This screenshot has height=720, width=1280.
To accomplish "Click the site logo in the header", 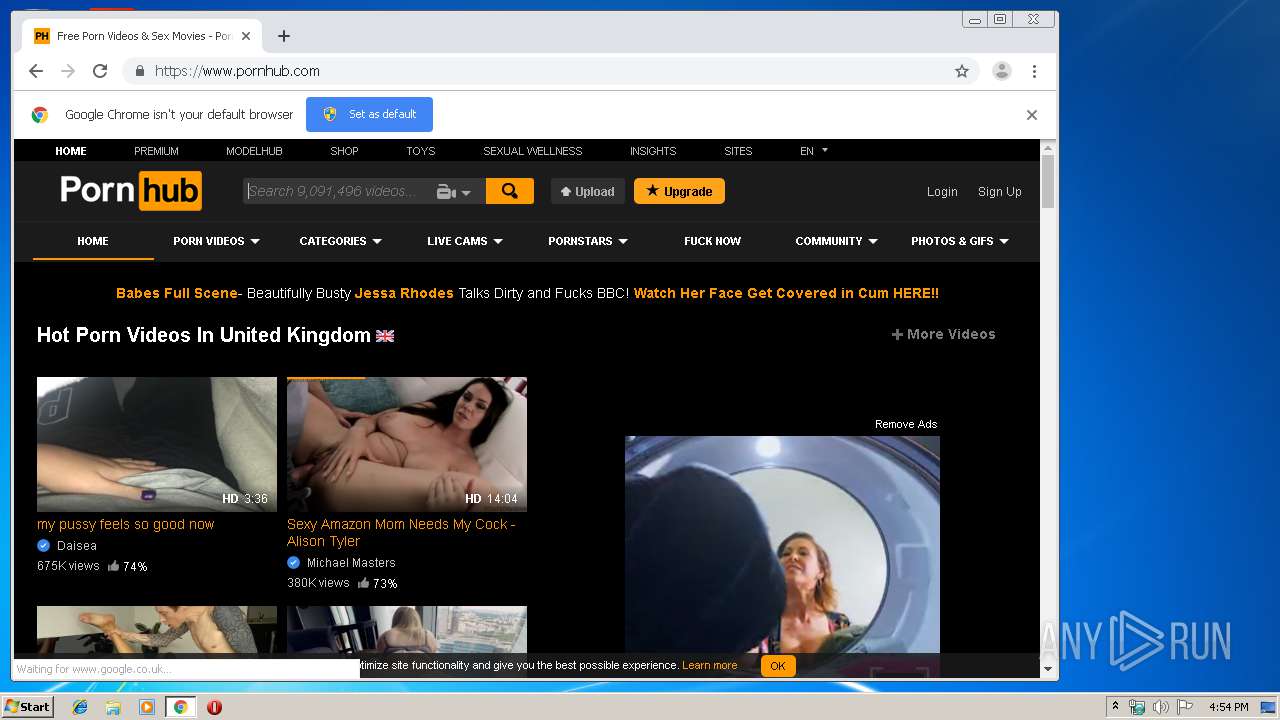I will click(x=131, y=190).
